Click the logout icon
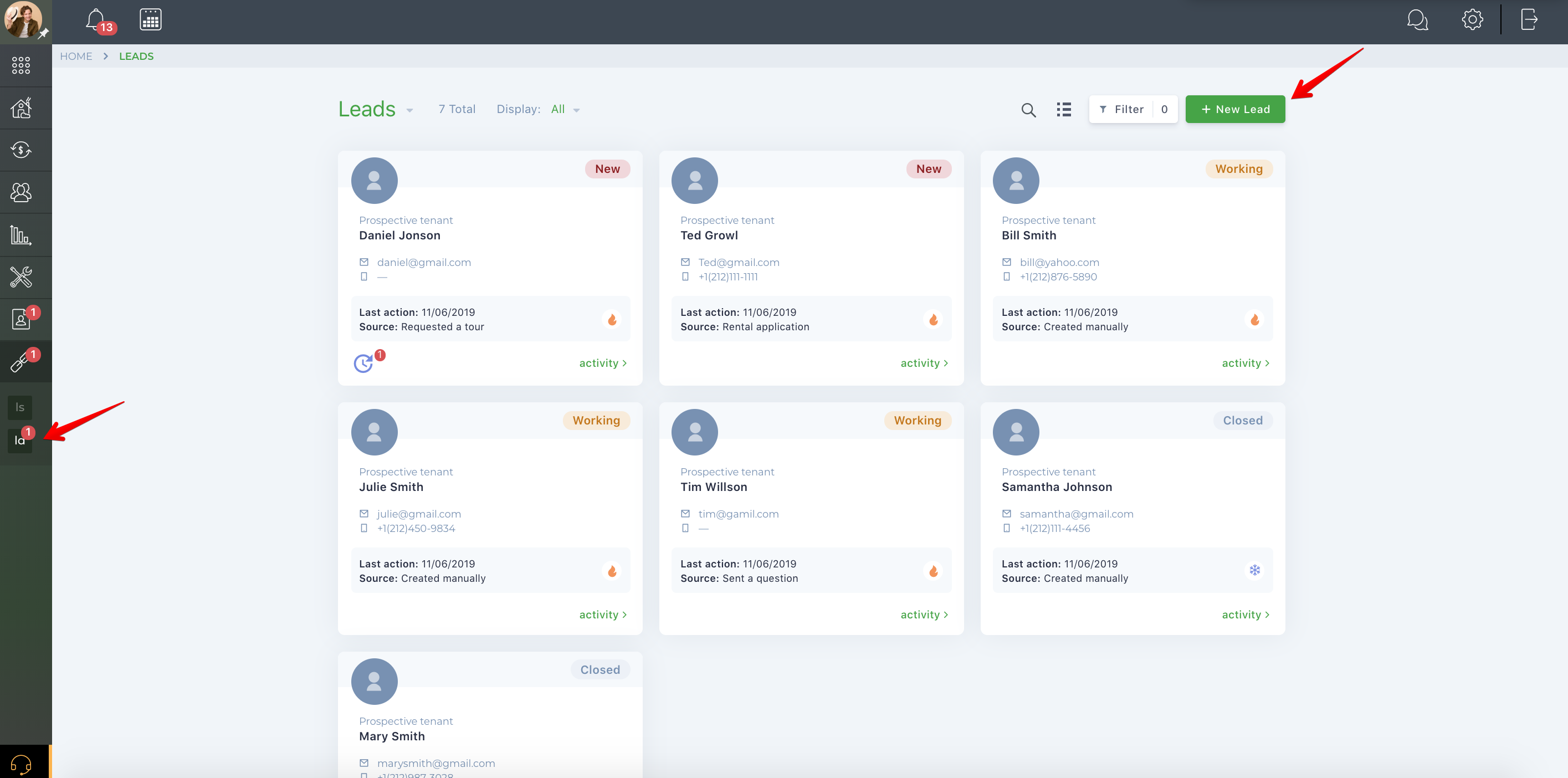Image resolution: width=1568 pixels, height=778 pixels. (1529, 19)
